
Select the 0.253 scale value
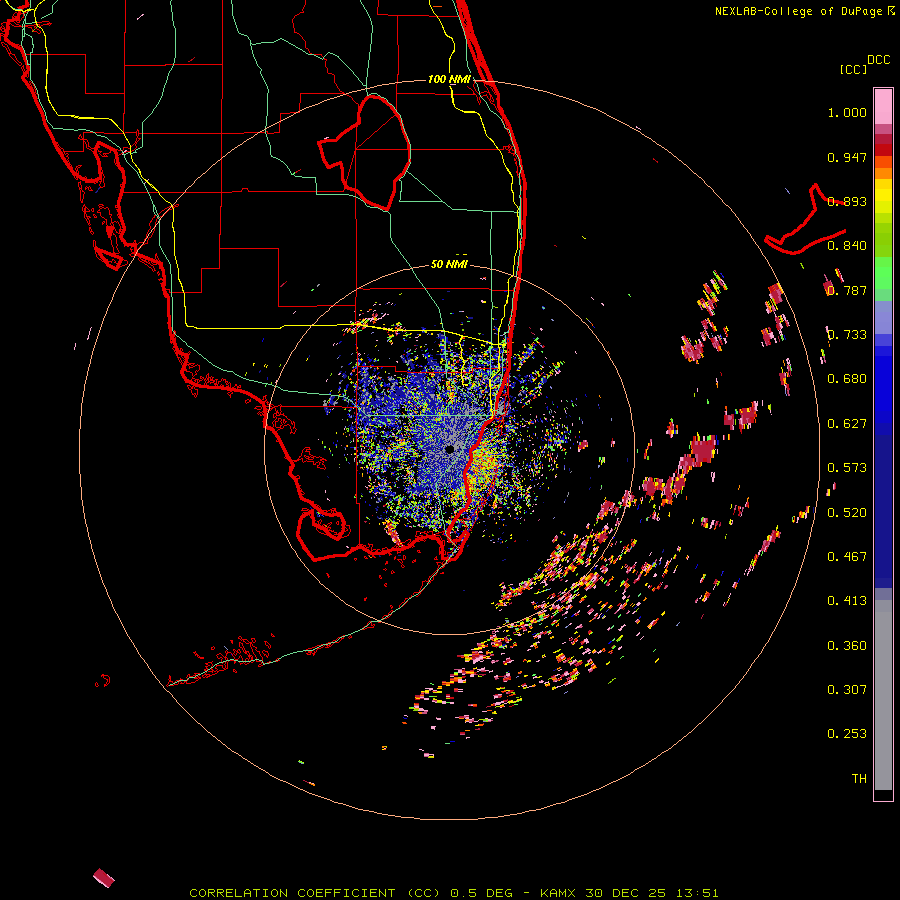[847, 734]
